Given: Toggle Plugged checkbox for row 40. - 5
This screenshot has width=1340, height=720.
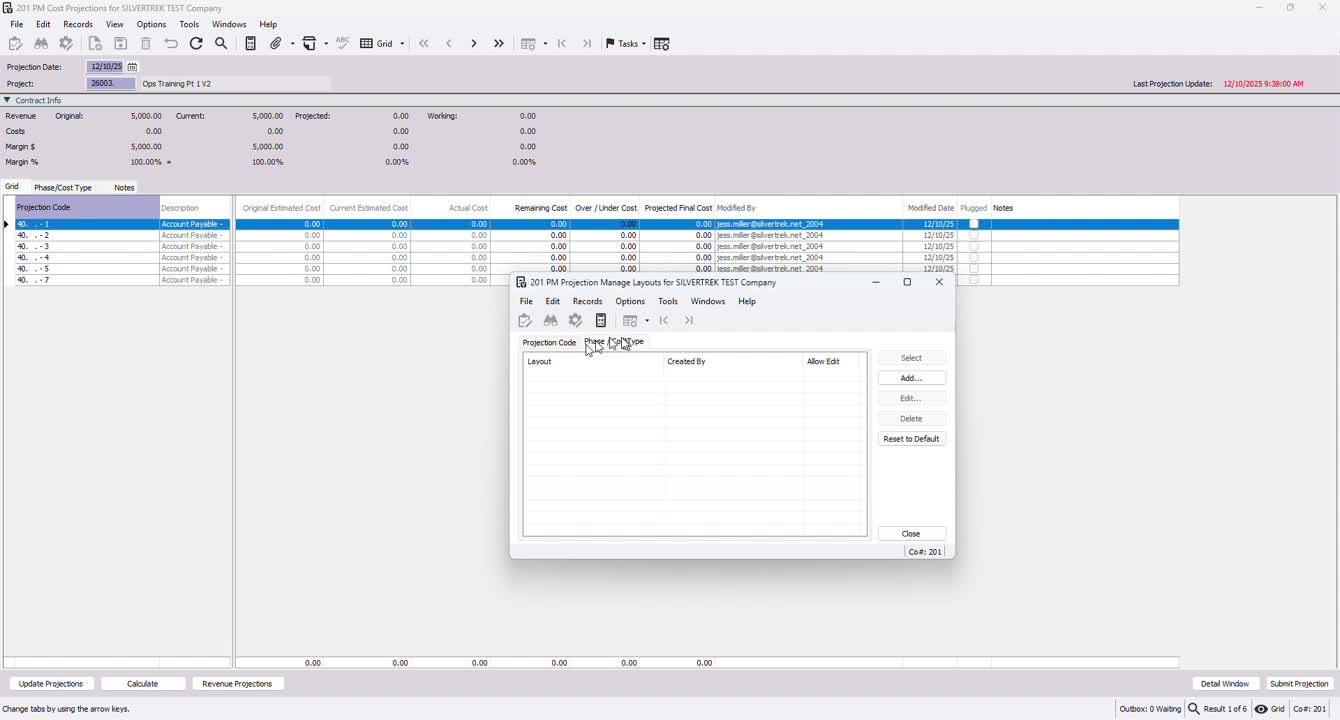Looking at the screenshot, I should [x=974, y=269].
